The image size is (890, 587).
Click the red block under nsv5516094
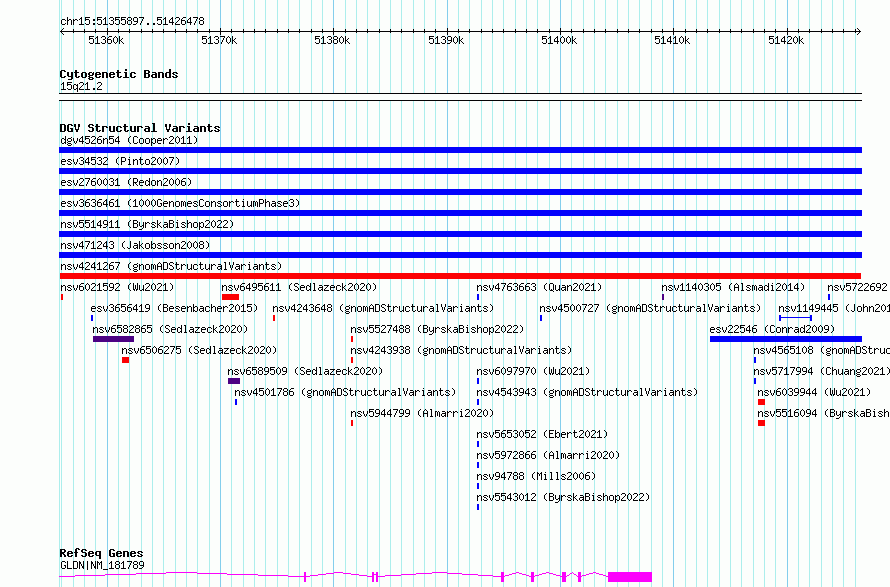click(761, 423)
